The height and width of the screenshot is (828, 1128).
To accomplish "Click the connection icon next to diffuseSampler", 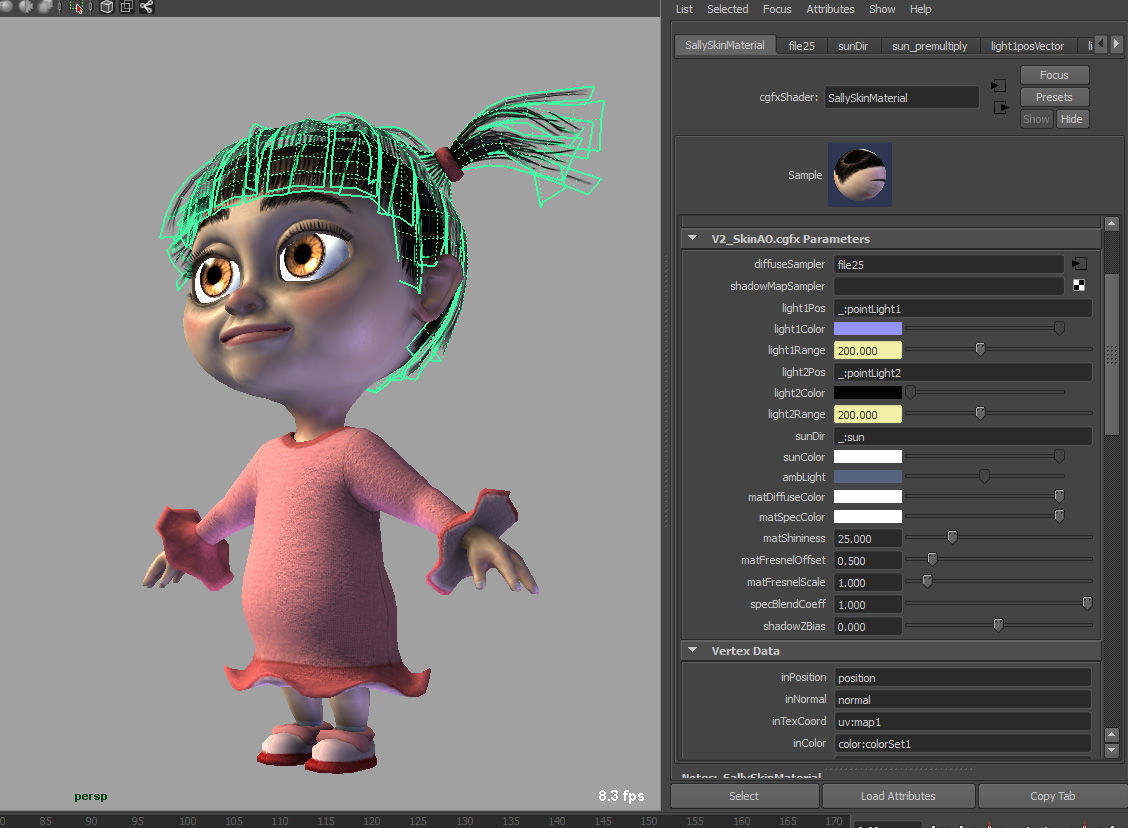I will pos(1079,264).
